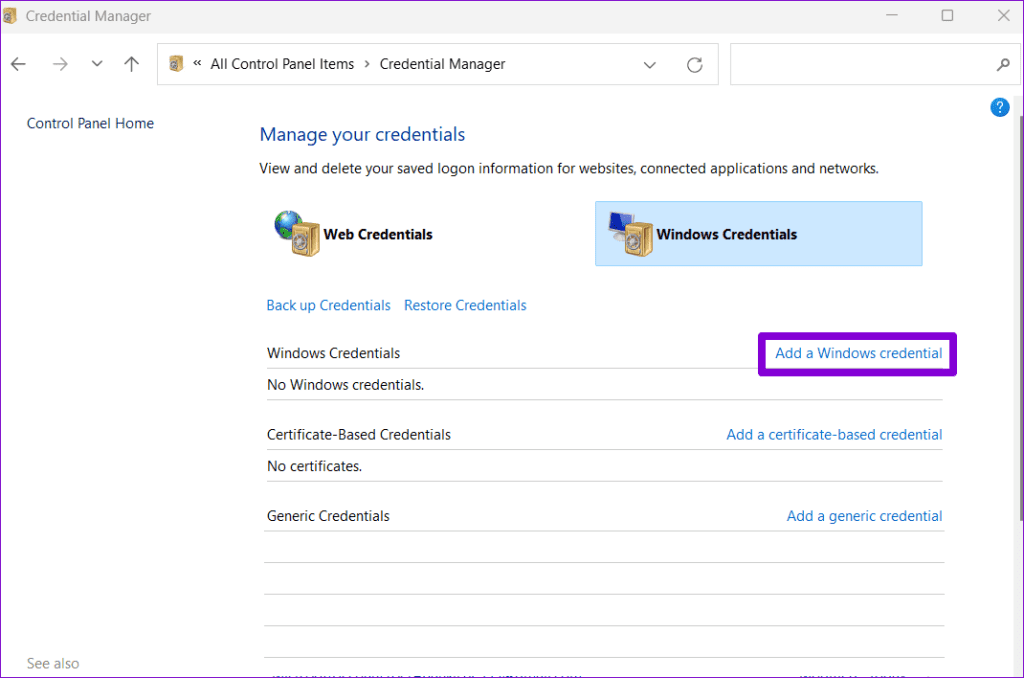Click Add a generic credential
The width and height of the screenshot is (1024, 678).
864,515
